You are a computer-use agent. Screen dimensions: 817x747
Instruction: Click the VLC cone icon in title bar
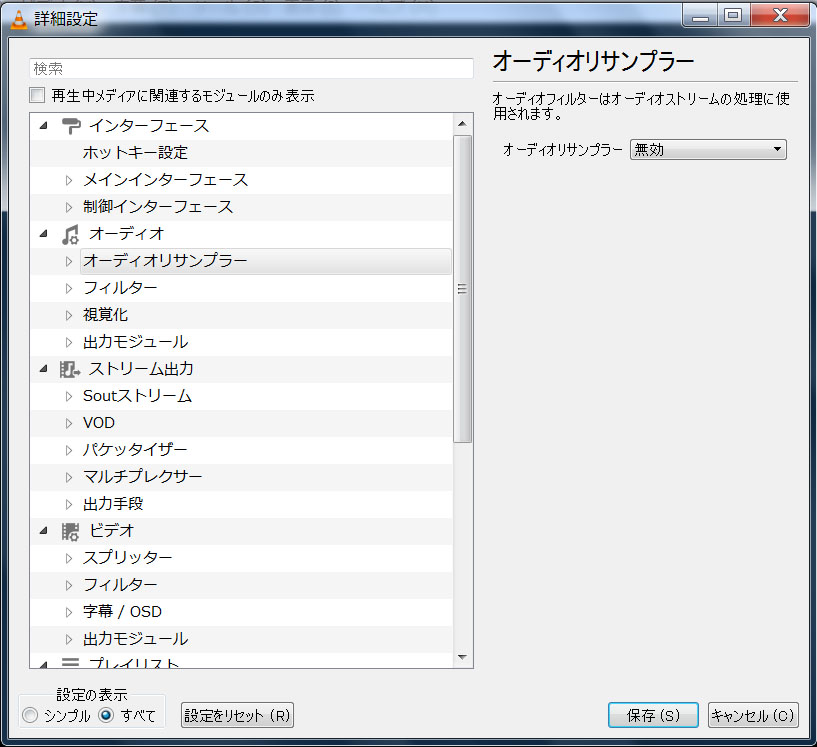click(x=19, y=19)
